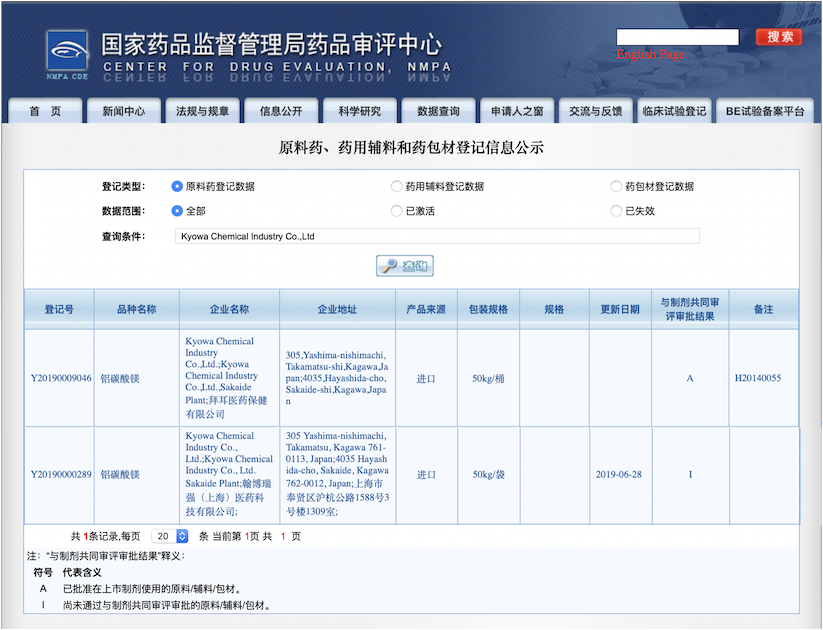The height and width of the screenshot is (630, 823).
Task: Click the 品种名称 column header
Action: (136, 309)
